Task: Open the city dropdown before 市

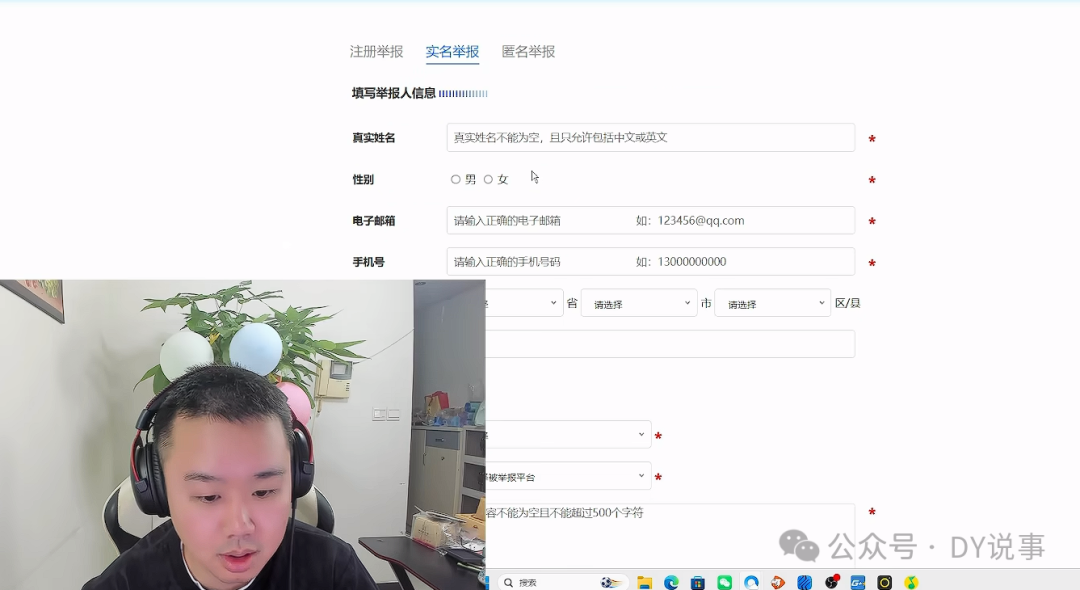Action: click(638, 303)
